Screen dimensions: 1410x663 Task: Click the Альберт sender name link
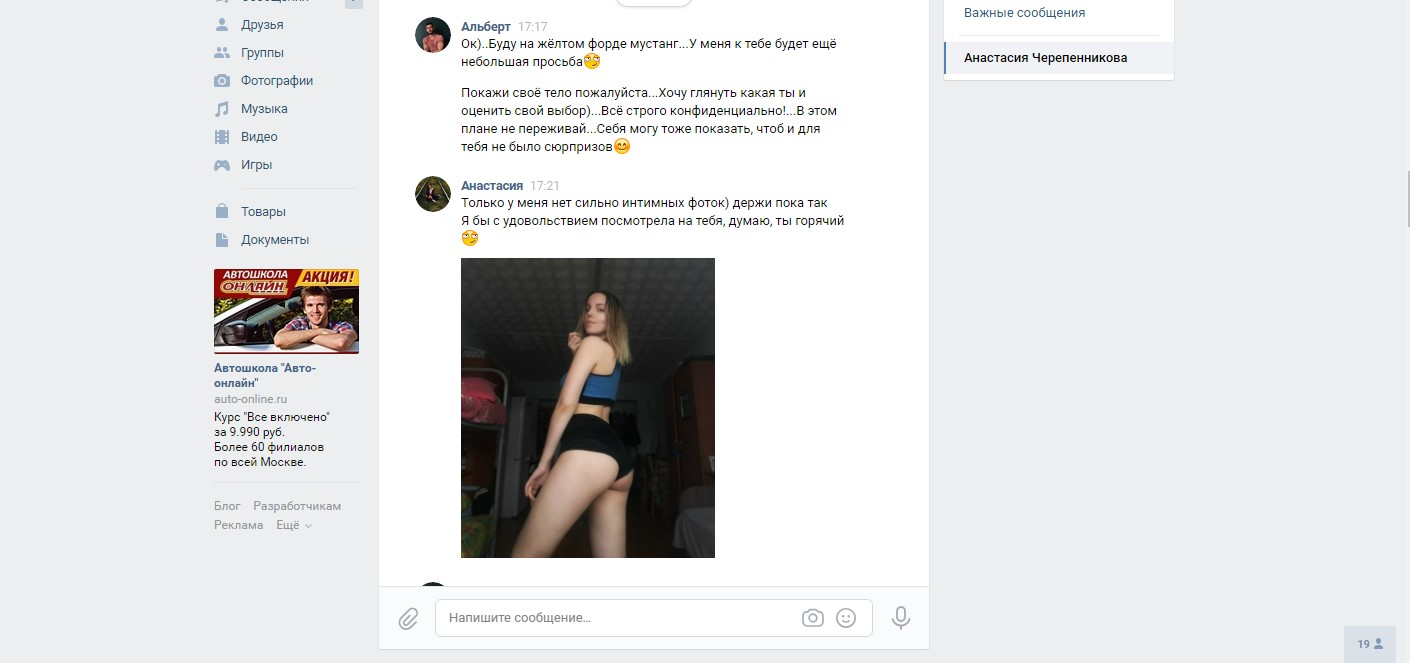[x=486, y=27]
